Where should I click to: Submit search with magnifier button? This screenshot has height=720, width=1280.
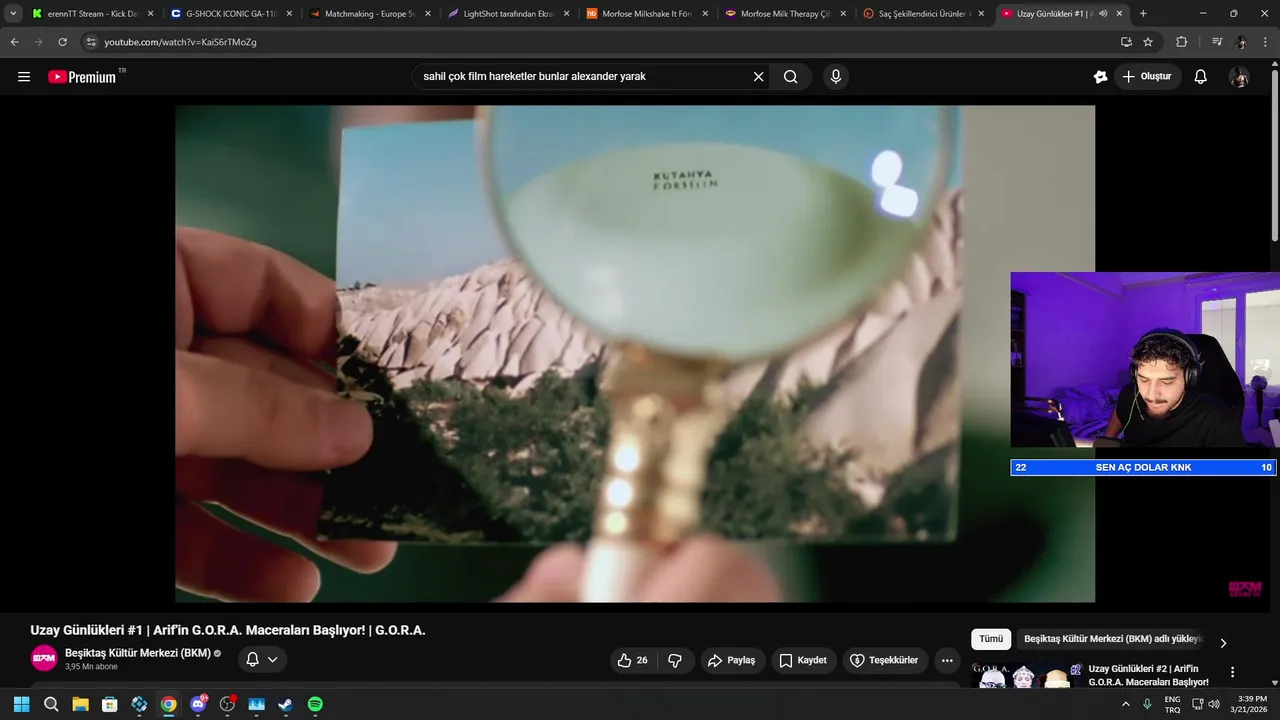791,77
